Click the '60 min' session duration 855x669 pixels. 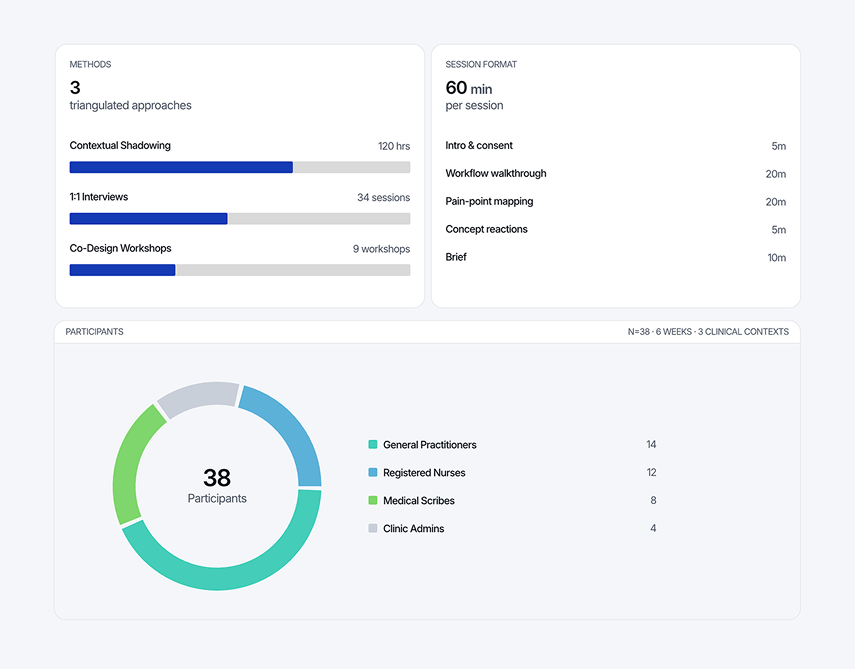[468, 88]
